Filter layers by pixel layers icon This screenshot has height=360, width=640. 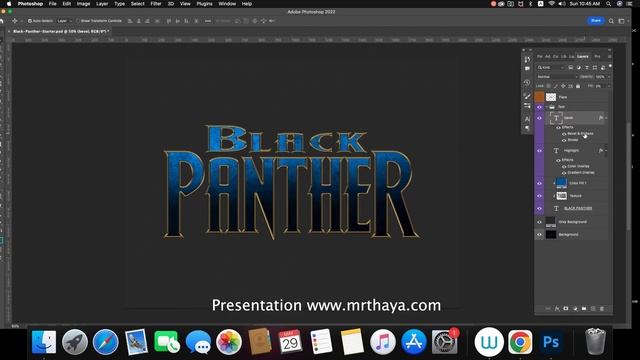click(571, 67)
